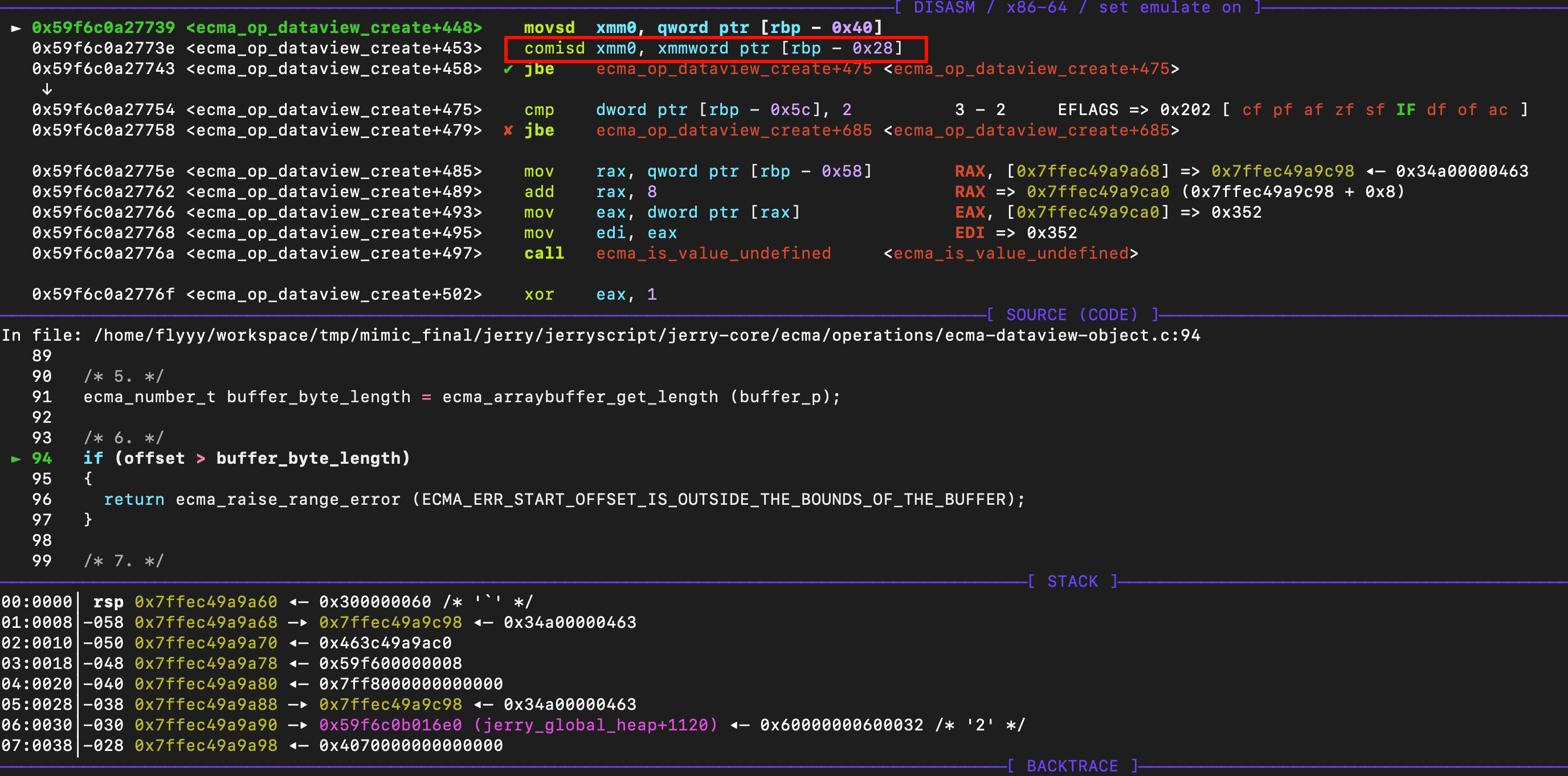1568x776 pixels.
Task: Click the green current-instruction arrow in disassembly
Action: (17, 28)
